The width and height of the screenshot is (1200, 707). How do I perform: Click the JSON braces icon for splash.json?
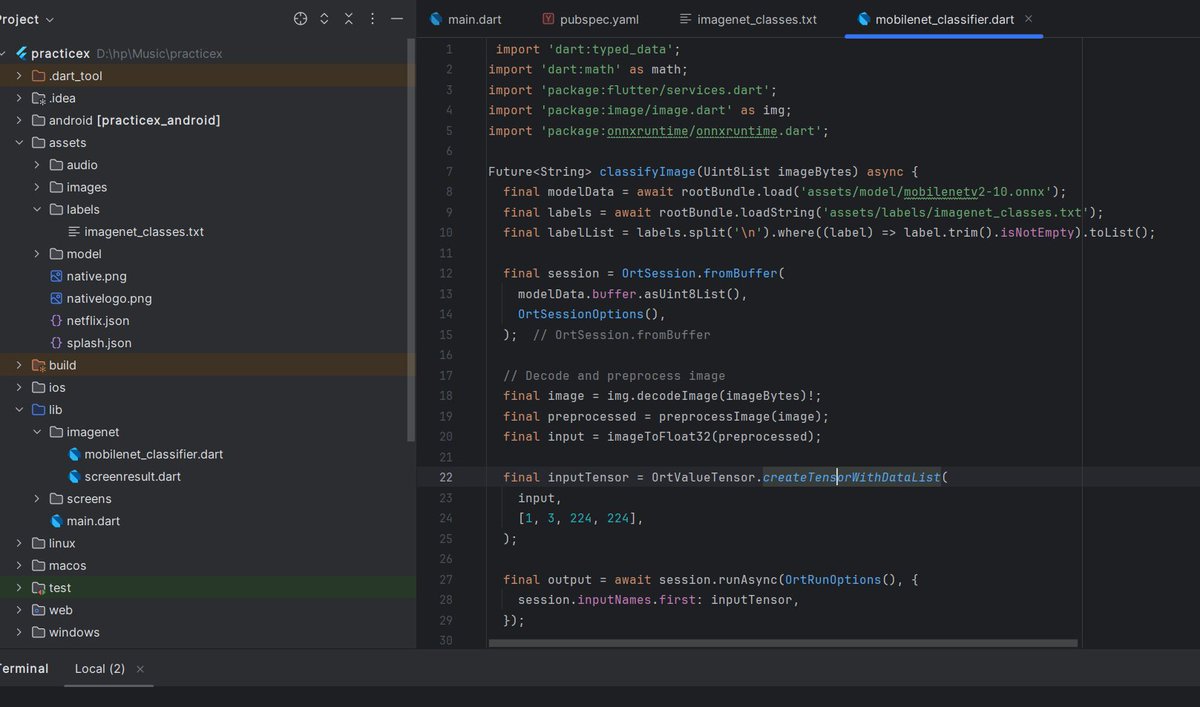click(57, 342)
